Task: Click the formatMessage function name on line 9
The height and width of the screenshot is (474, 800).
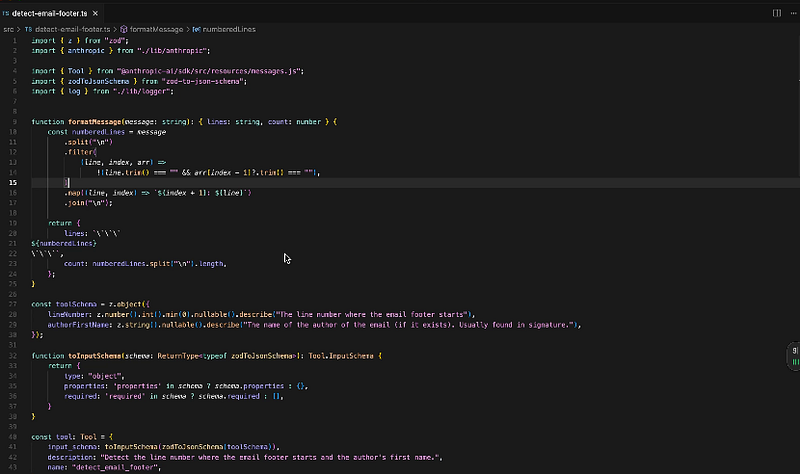Action: (95, 122)
